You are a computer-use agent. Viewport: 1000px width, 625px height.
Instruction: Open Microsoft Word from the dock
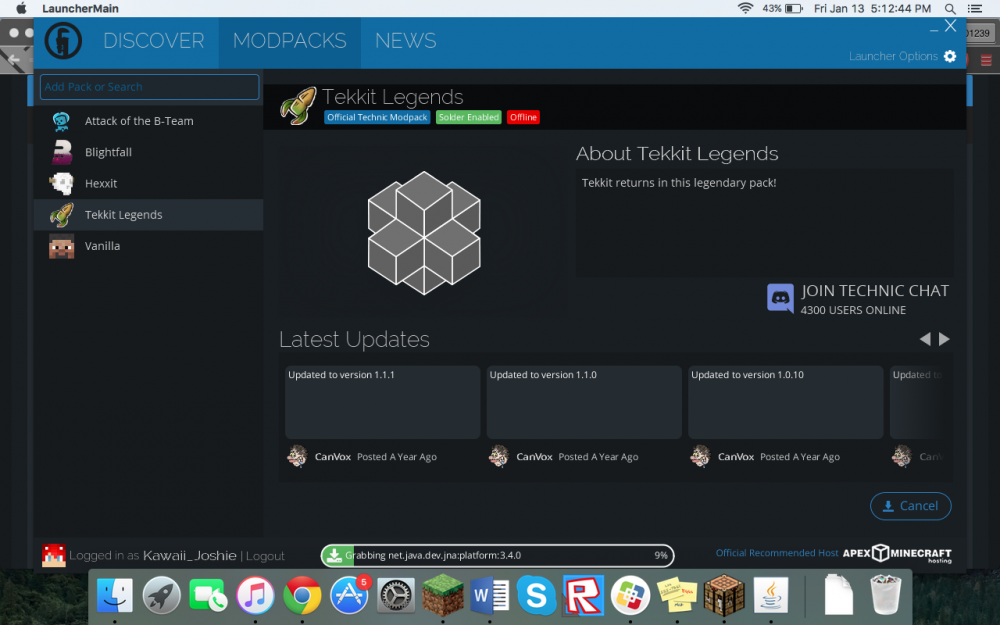(x=489, y=596)
